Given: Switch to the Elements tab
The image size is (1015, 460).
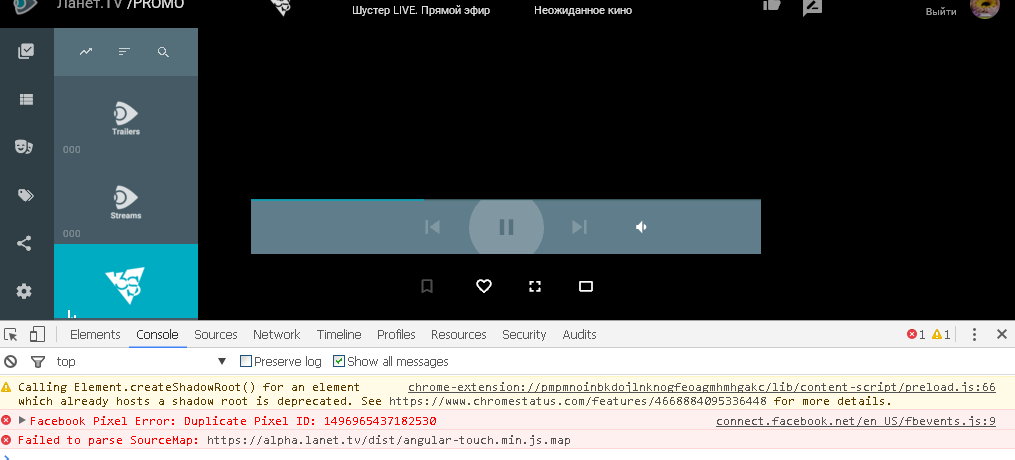Looking at the screenshot, I should coord(95,334).
